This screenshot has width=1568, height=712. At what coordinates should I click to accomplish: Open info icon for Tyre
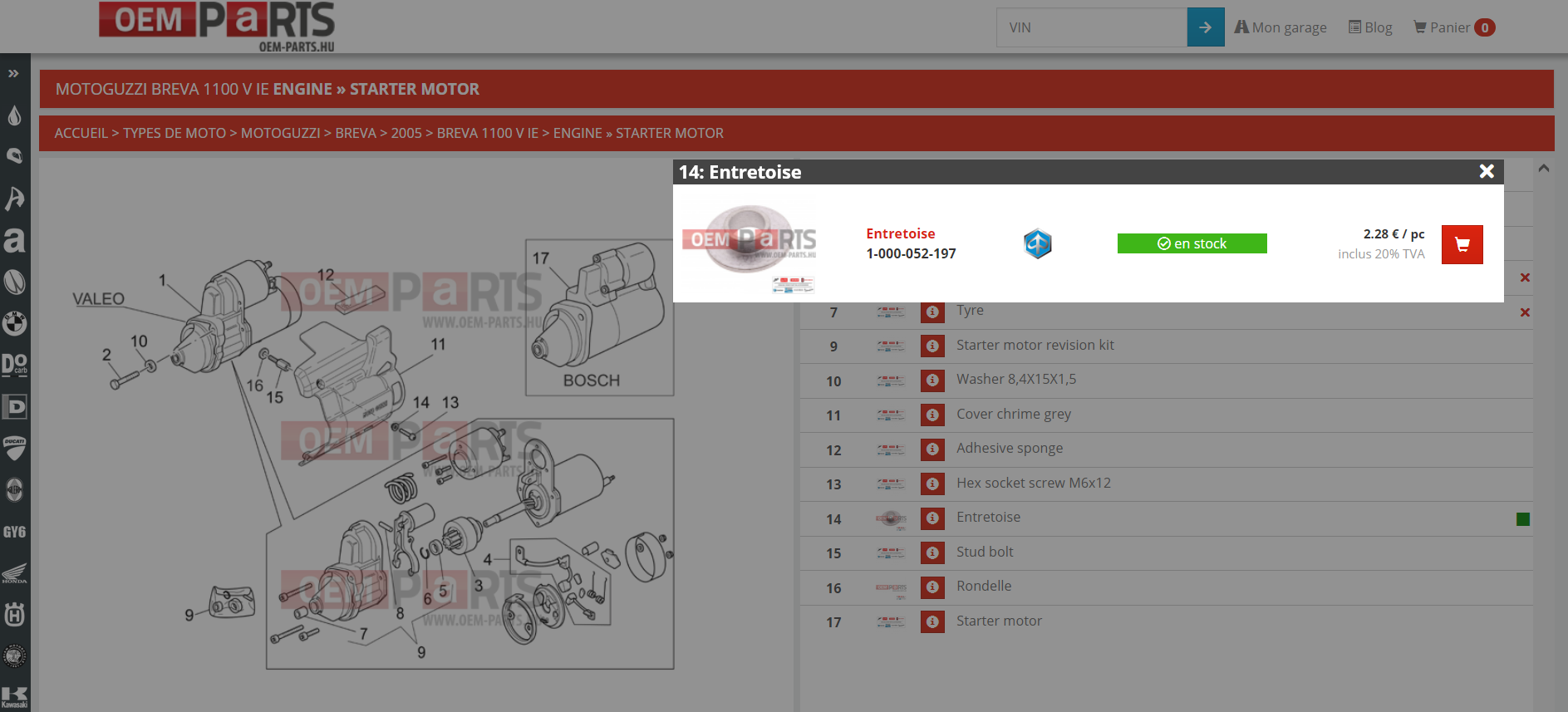(x=932, y=312)
